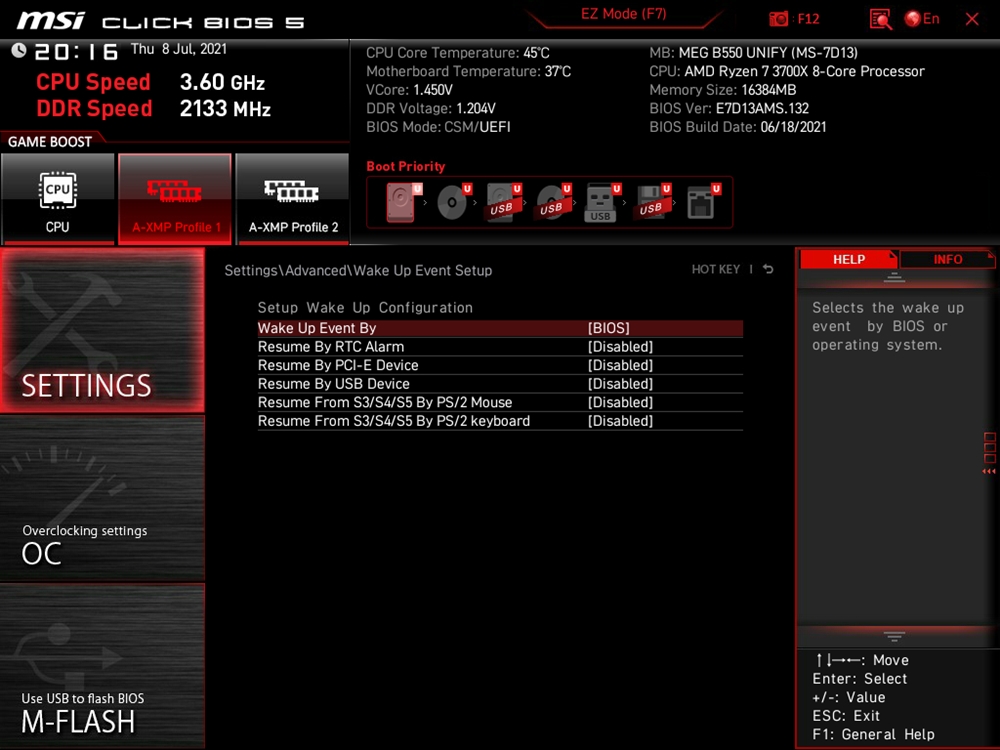
Task: Change Resume By RTC Alarm value
Action: [x=620, y=346]
